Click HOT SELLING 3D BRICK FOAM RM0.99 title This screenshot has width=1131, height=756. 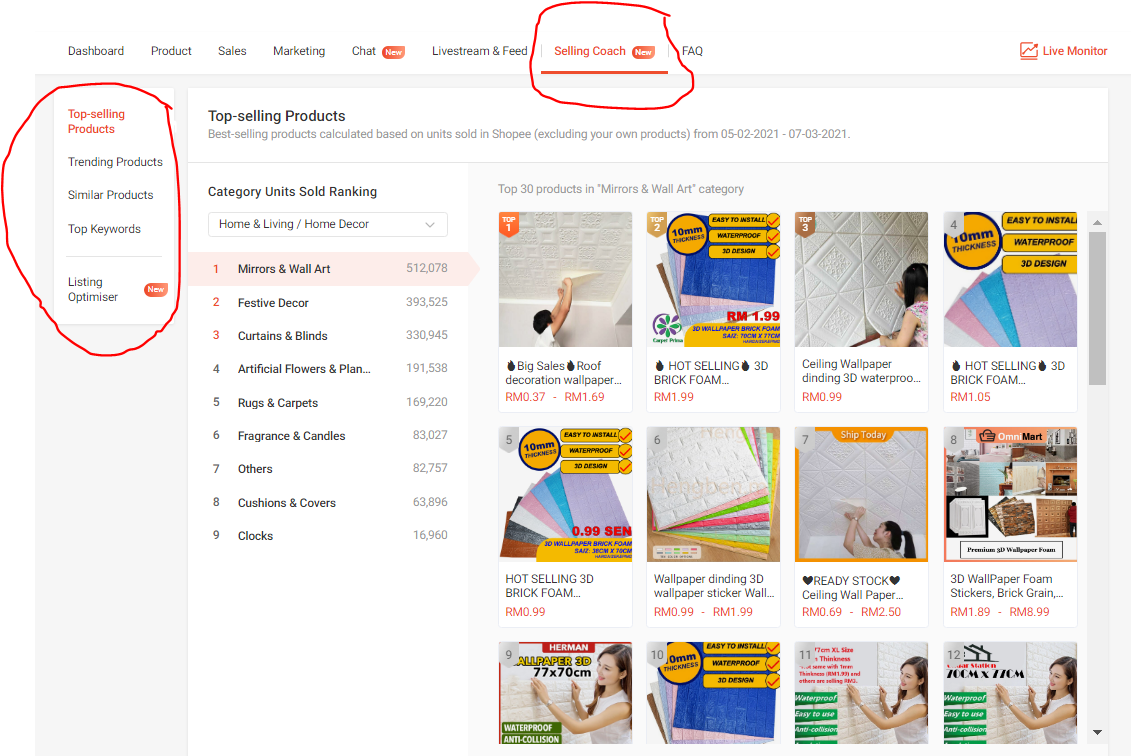click(550, 586)
